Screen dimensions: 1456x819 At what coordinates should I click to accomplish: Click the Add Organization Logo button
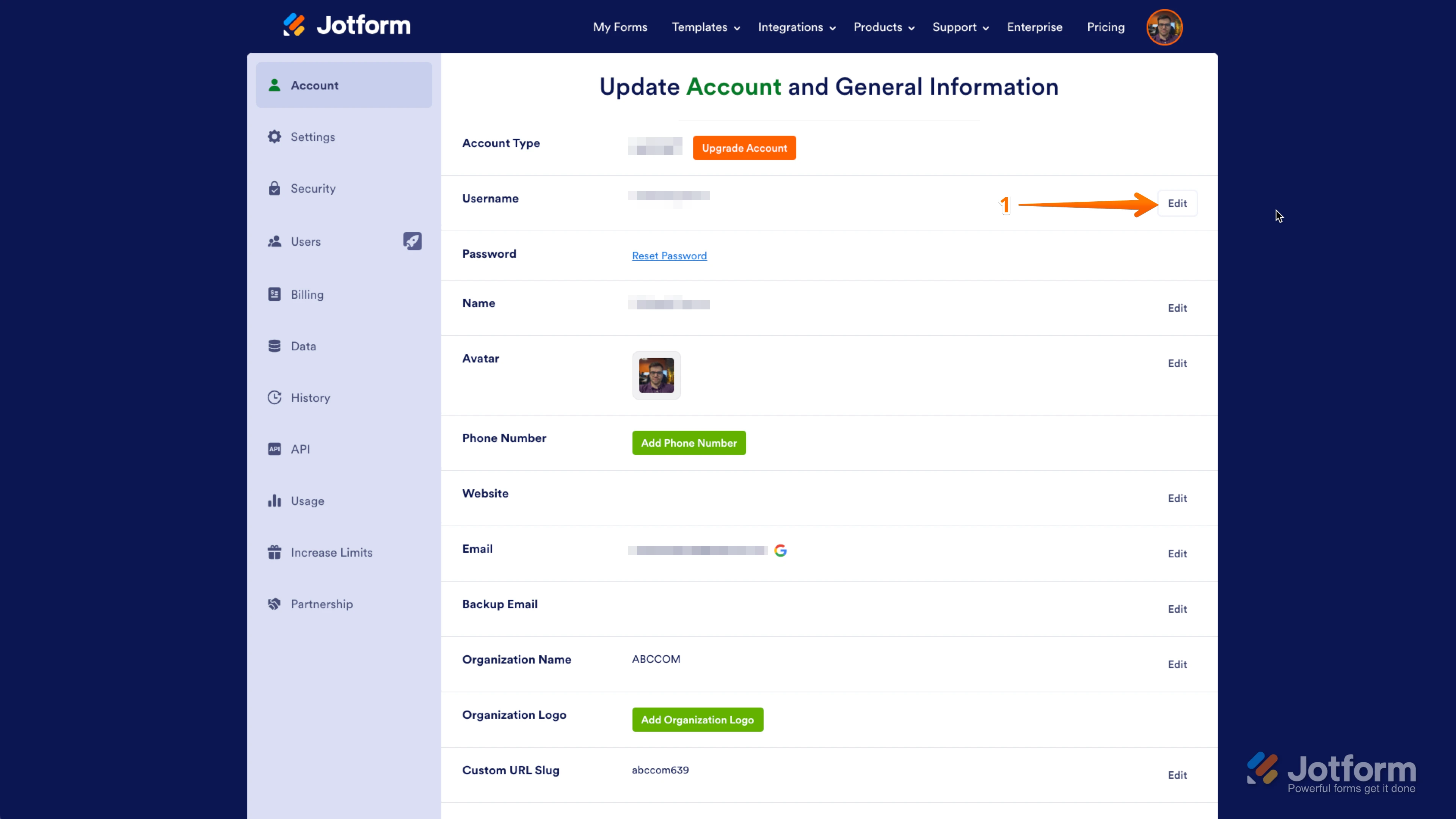pos(698,720)
